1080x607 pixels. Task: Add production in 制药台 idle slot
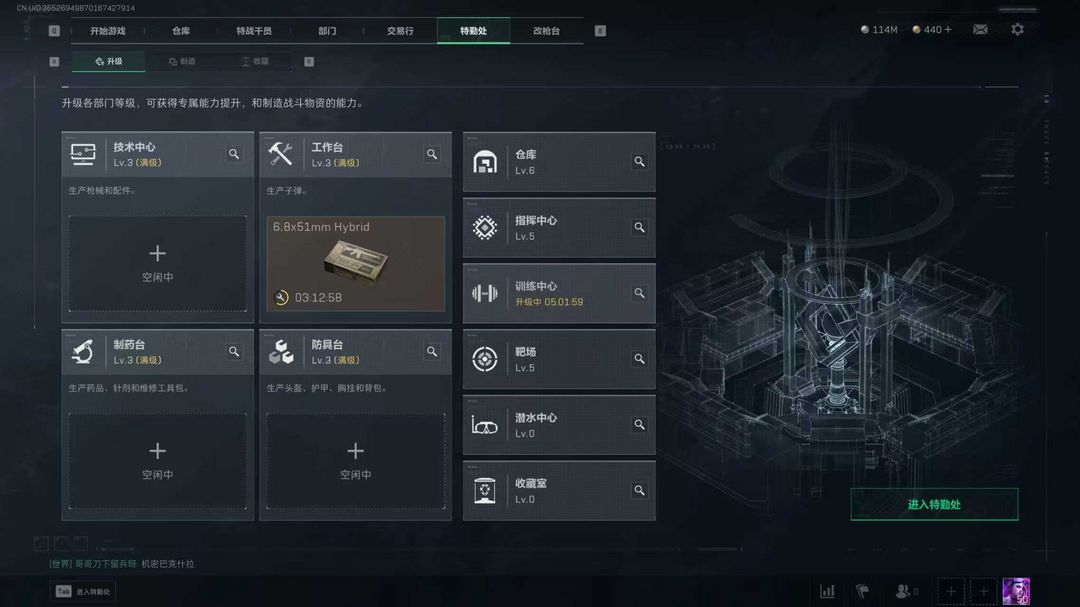click(158, 461)
